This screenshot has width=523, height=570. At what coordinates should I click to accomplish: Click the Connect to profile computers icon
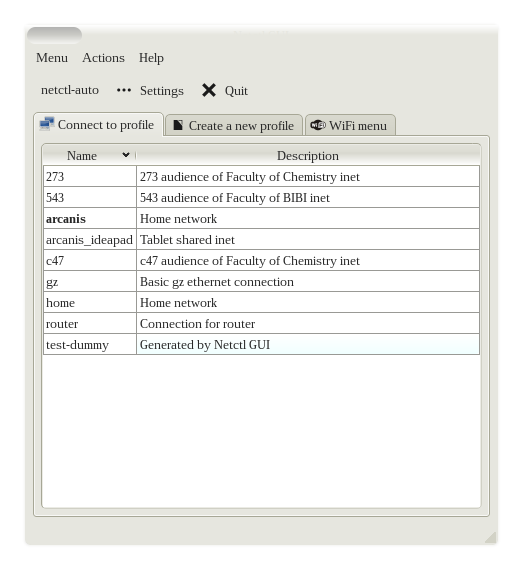click(47, 124)
